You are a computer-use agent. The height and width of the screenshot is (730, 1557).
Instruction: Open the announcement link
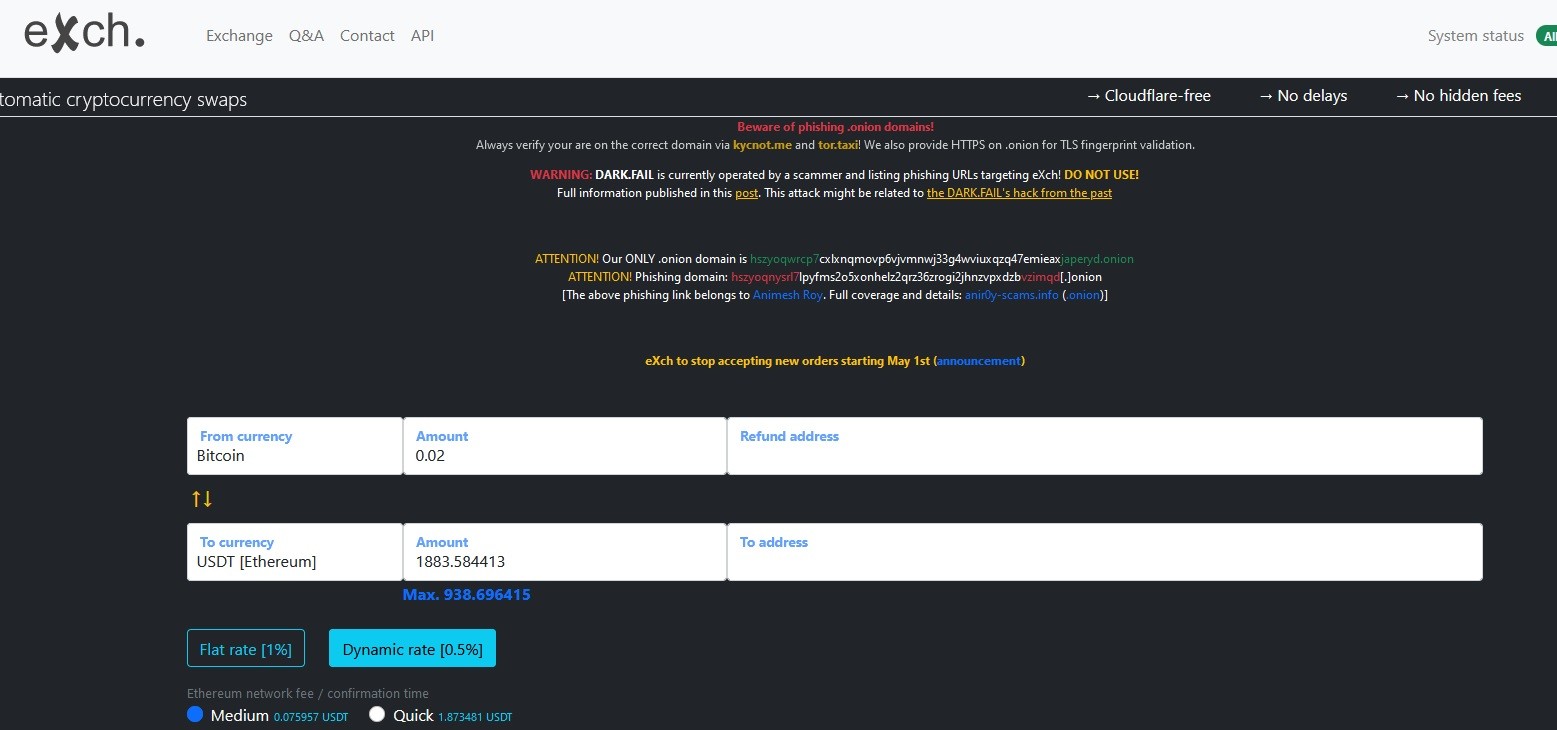[x=979, y=361]
